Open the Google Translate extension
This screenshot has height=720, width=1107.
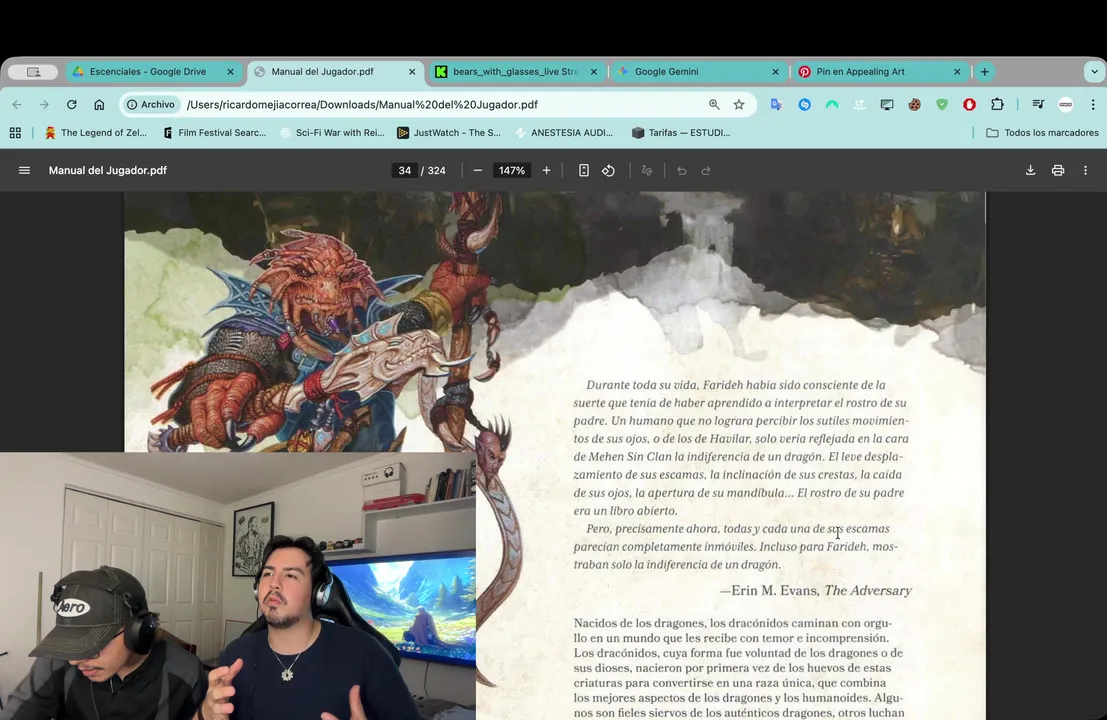(x=777, y=104)
